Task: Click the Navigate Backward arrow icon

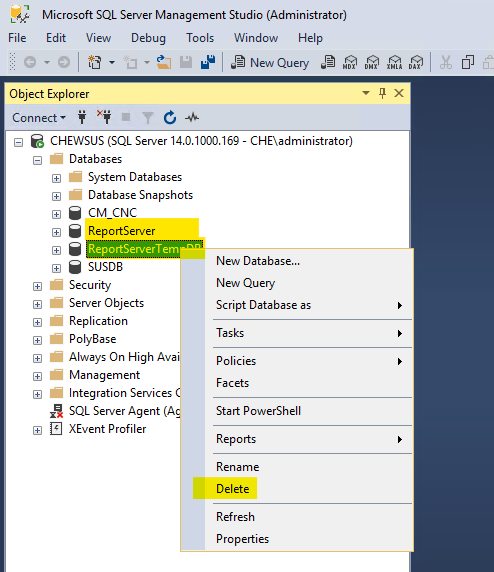Action: click(x=30, y=62)
